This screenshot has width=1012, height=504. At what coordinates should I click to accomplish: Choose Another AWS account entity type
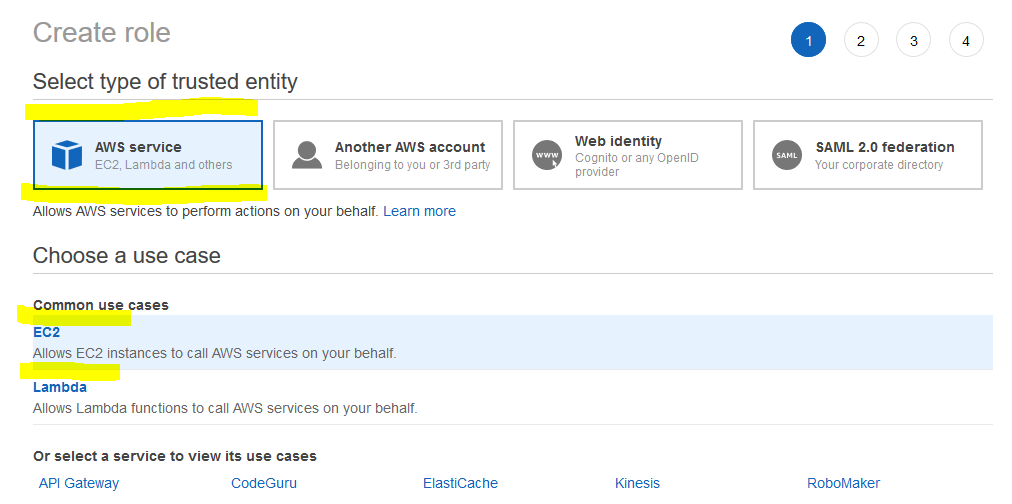click(388, 155)
